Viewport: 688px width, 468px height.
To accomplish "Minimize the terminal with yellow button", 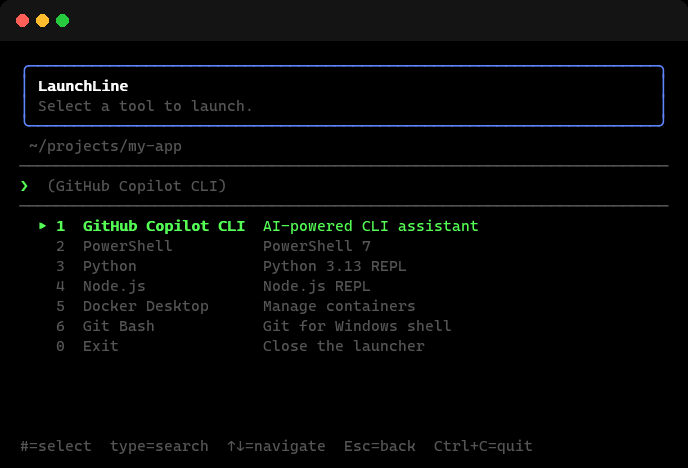I will [x=43, y=21].
